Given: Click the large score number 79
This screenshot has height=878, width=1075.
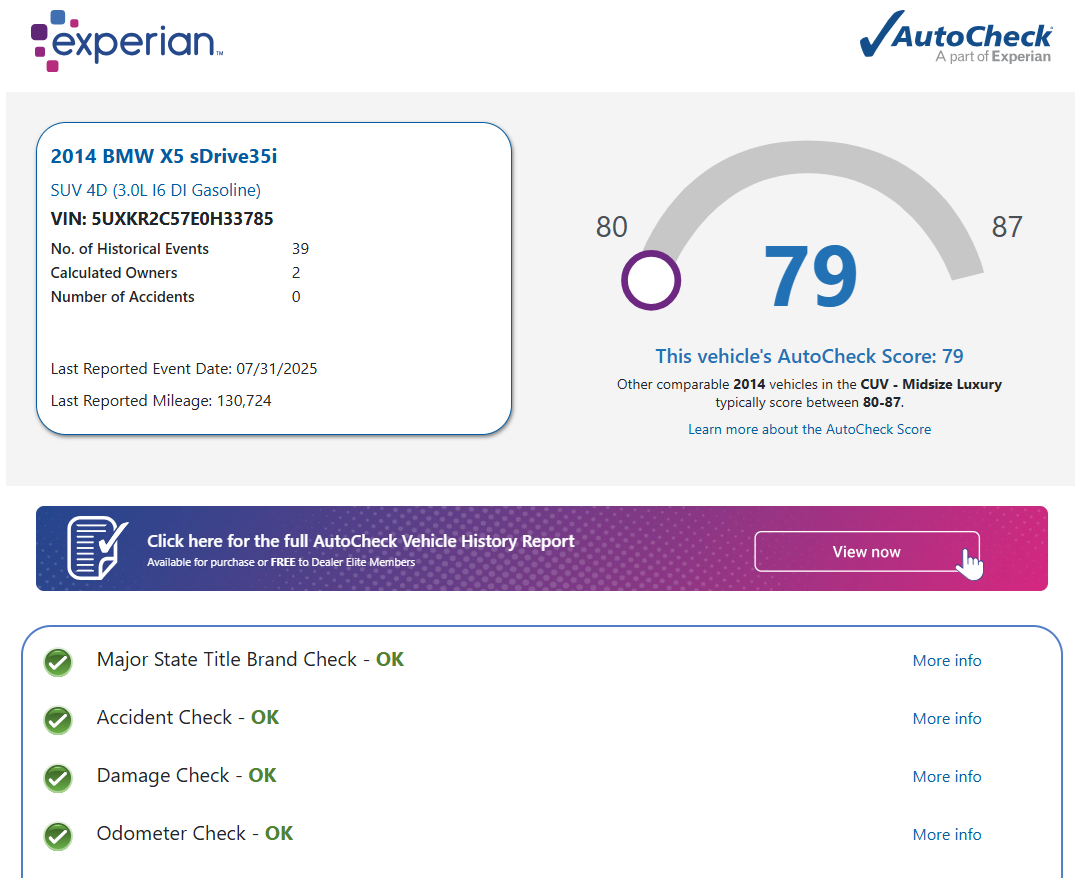Looking at the screenshot, I should pos(810,276).
